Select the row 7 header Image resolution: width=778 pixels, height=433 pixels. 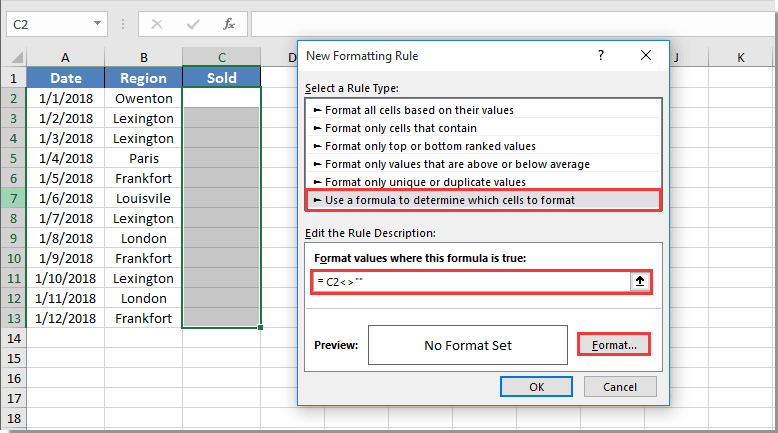(13, 198)
